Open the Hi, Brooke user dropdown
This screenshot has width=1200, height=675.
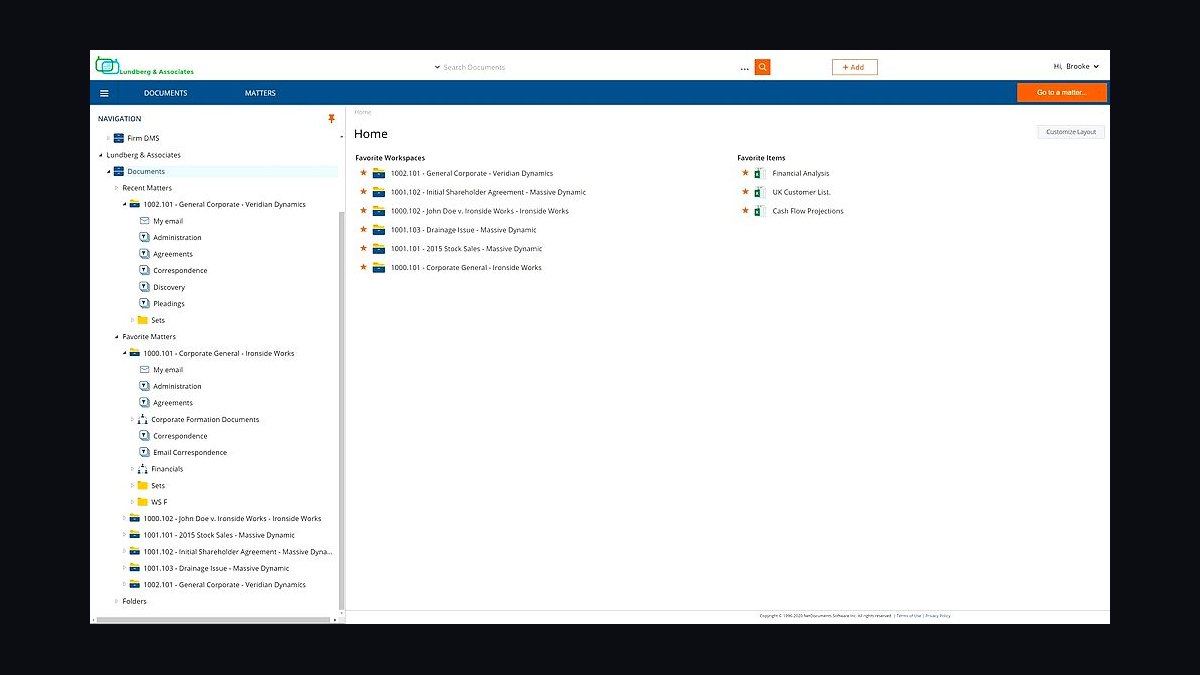(x=1076, y=66)
